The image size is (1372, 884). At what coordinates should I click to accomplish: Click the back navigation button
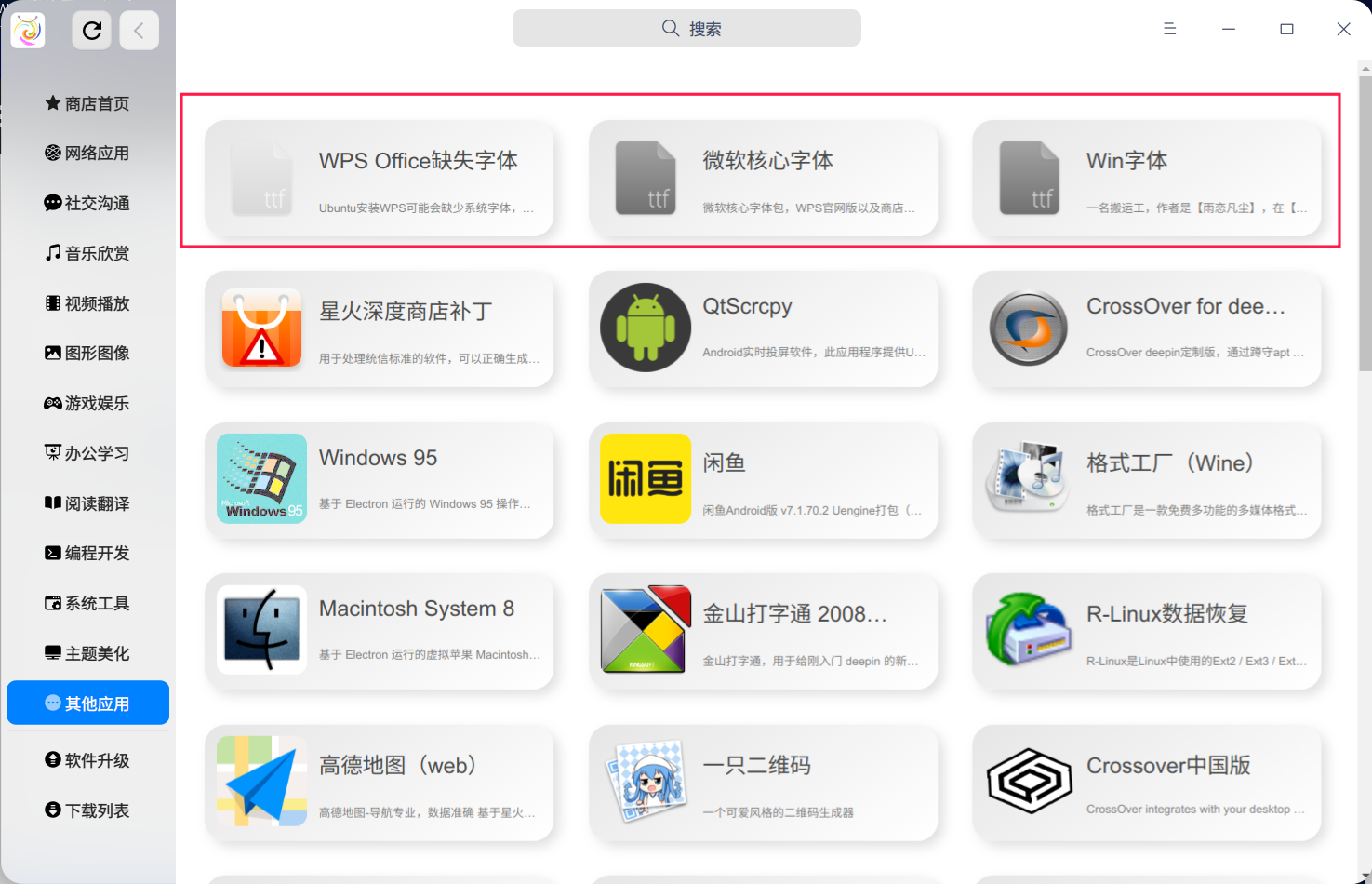(139, 29)
